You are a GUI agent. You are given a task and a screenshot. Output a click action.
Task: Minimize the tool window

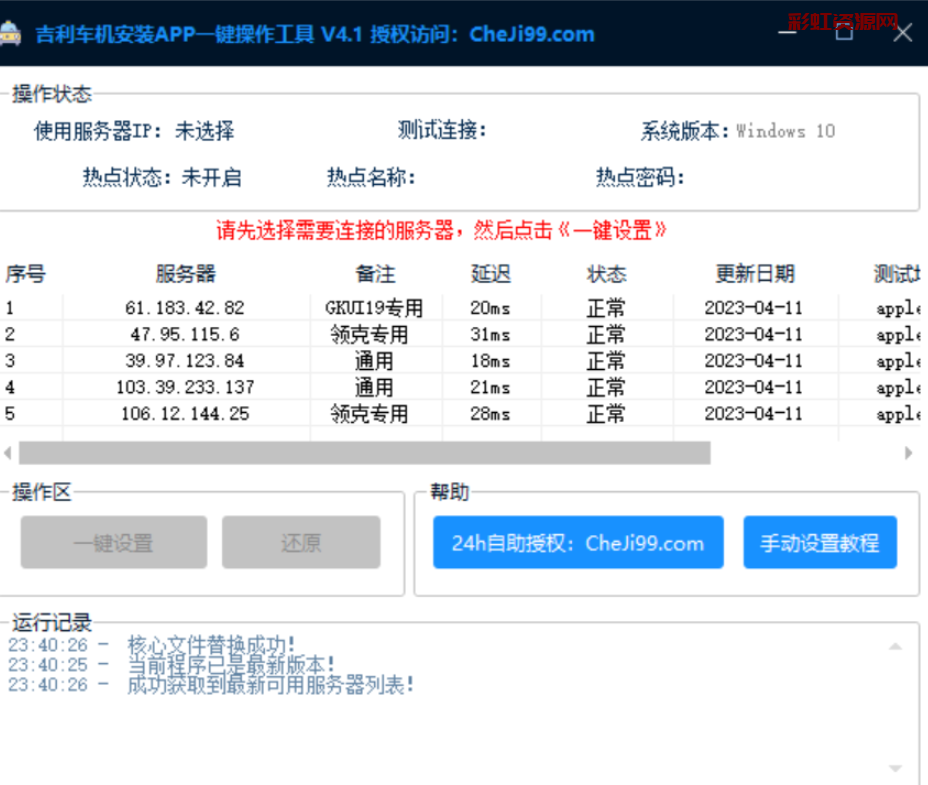pos(786,33)
